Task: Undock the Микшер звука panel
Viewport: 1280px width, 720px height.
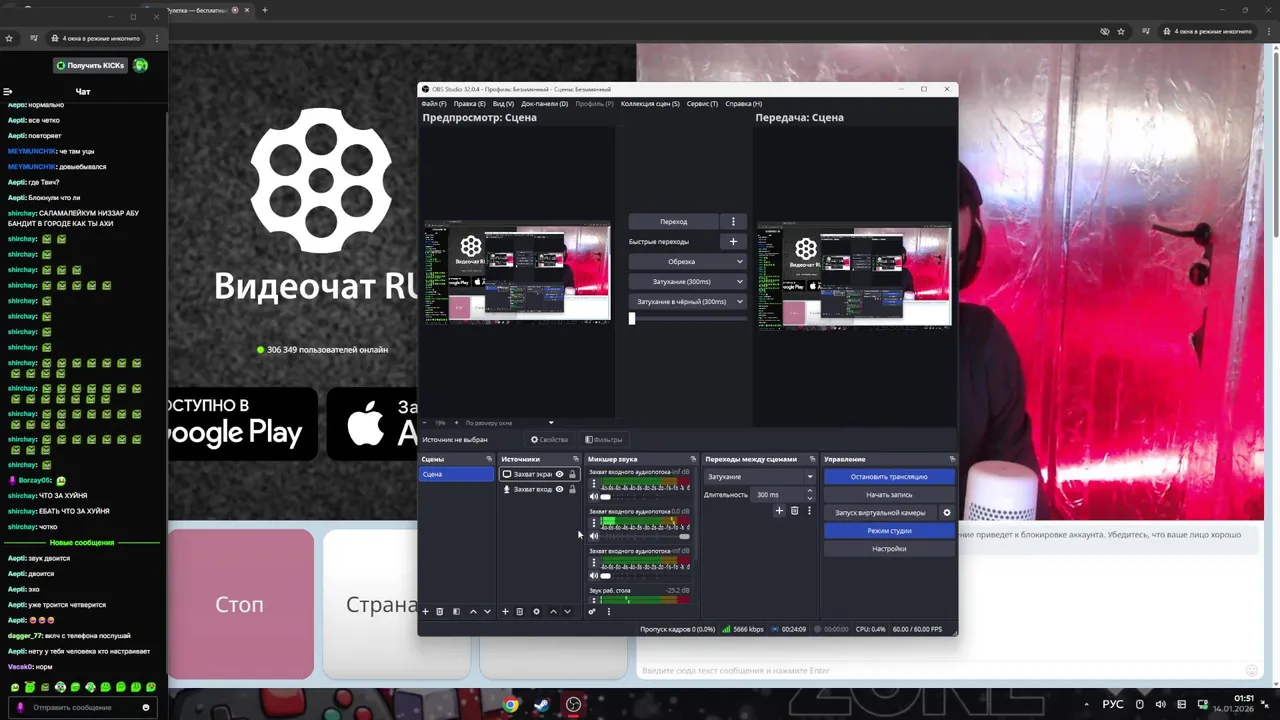Action: pyautogui.click(x=693, y=459)
